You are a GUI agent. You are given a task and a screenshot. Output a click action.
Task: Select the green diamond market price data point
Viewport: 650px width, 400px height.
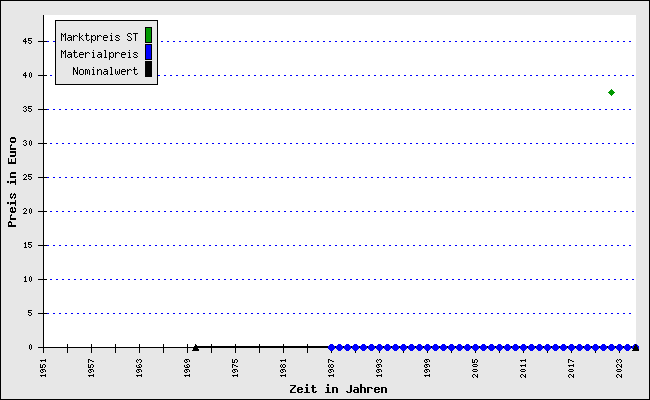pos(611,92)
